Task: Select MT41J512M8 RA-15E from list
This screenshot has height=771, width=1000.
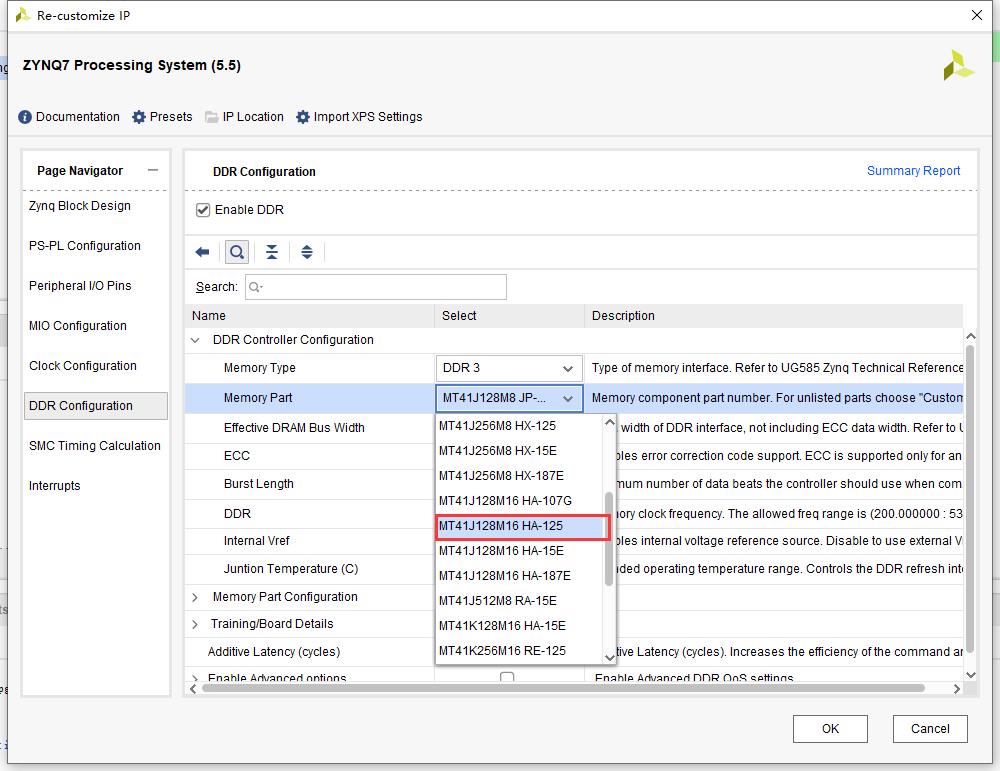Action: click(520, 601)
